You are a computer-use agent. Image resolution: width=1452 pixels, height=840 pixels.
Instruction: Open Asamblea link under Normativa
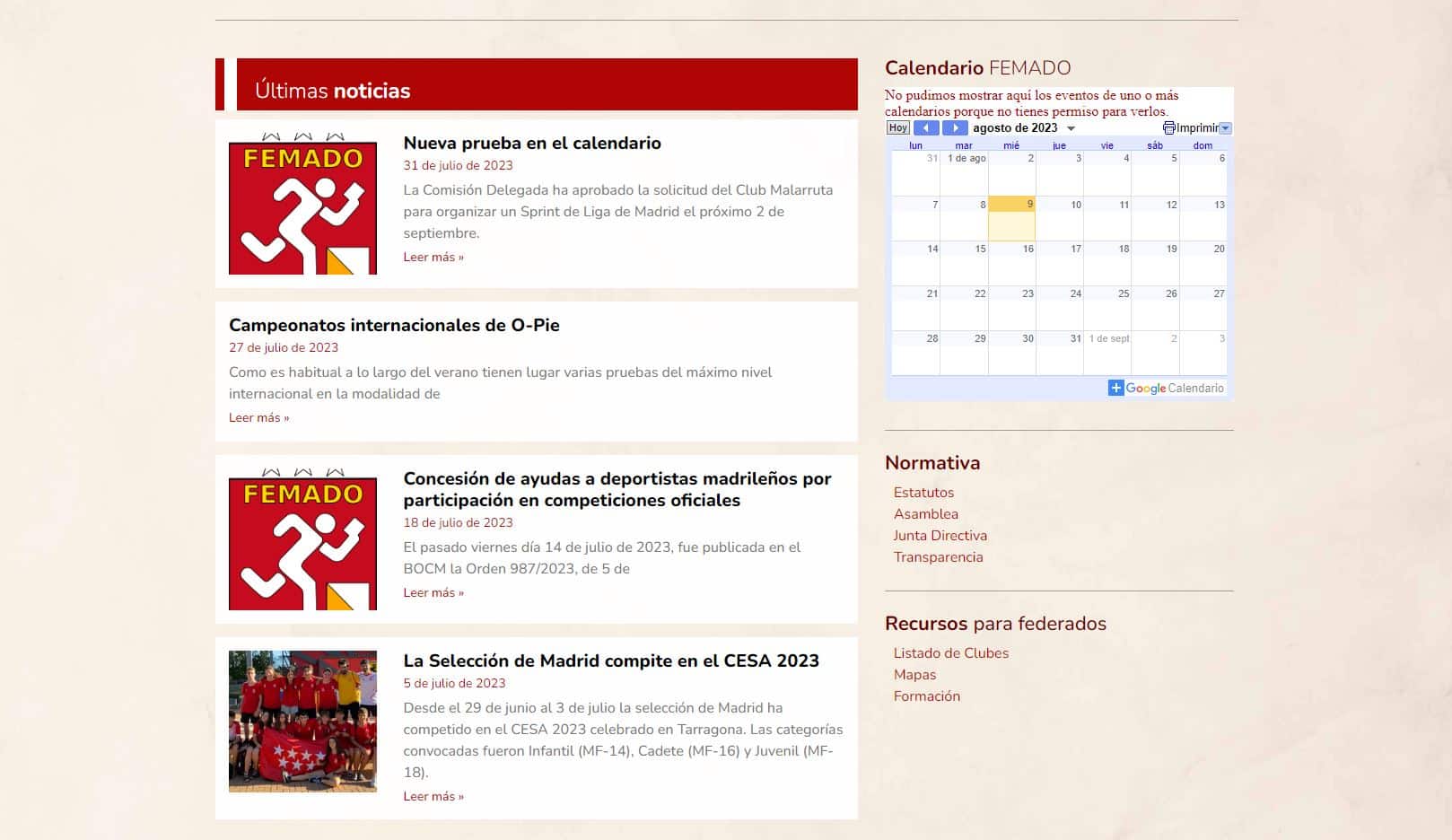pos(925,513)
